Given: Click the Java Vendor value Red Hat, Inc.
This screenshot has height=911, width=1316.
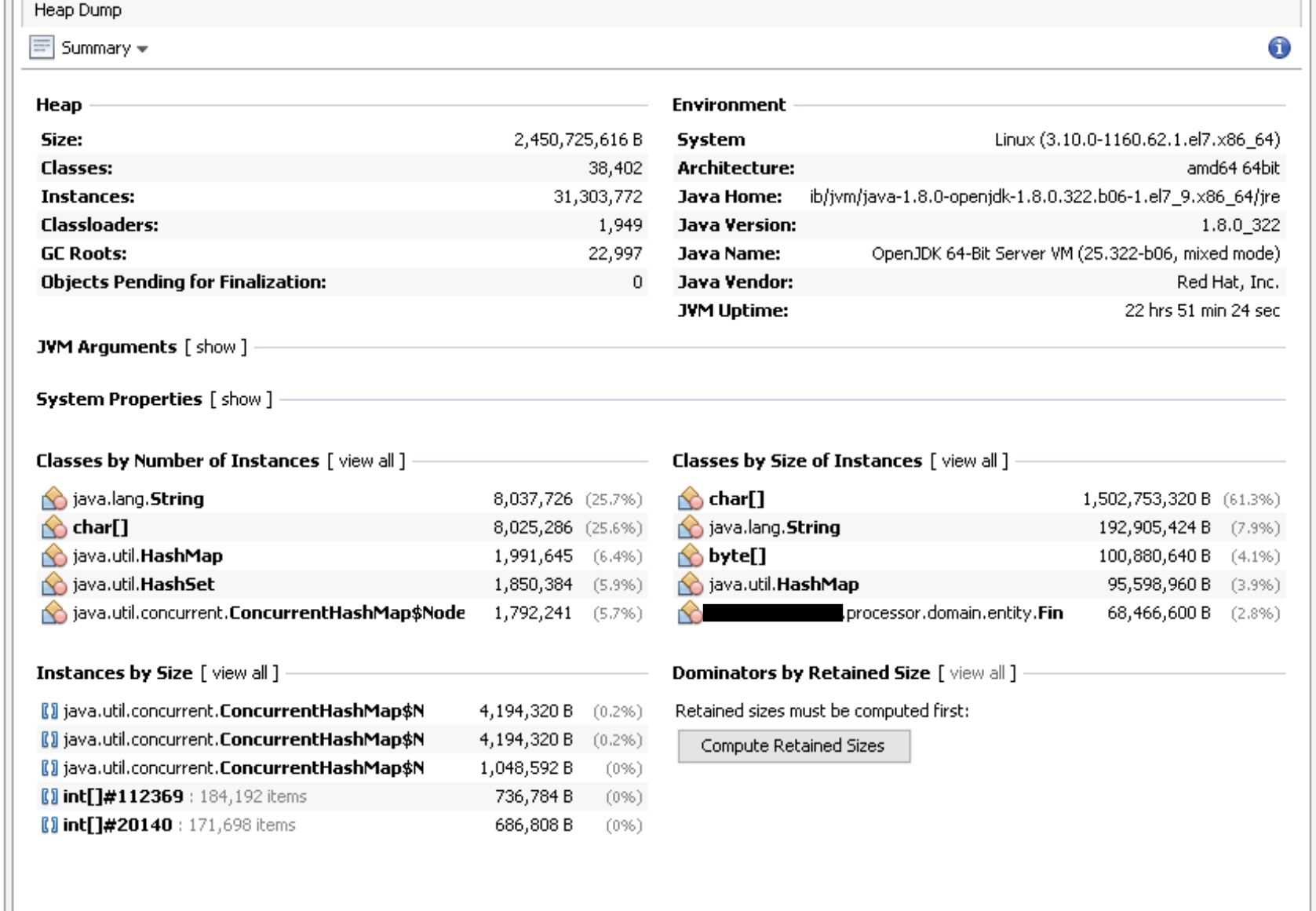Looking at the screenshot, I should tap(1228, 282).
